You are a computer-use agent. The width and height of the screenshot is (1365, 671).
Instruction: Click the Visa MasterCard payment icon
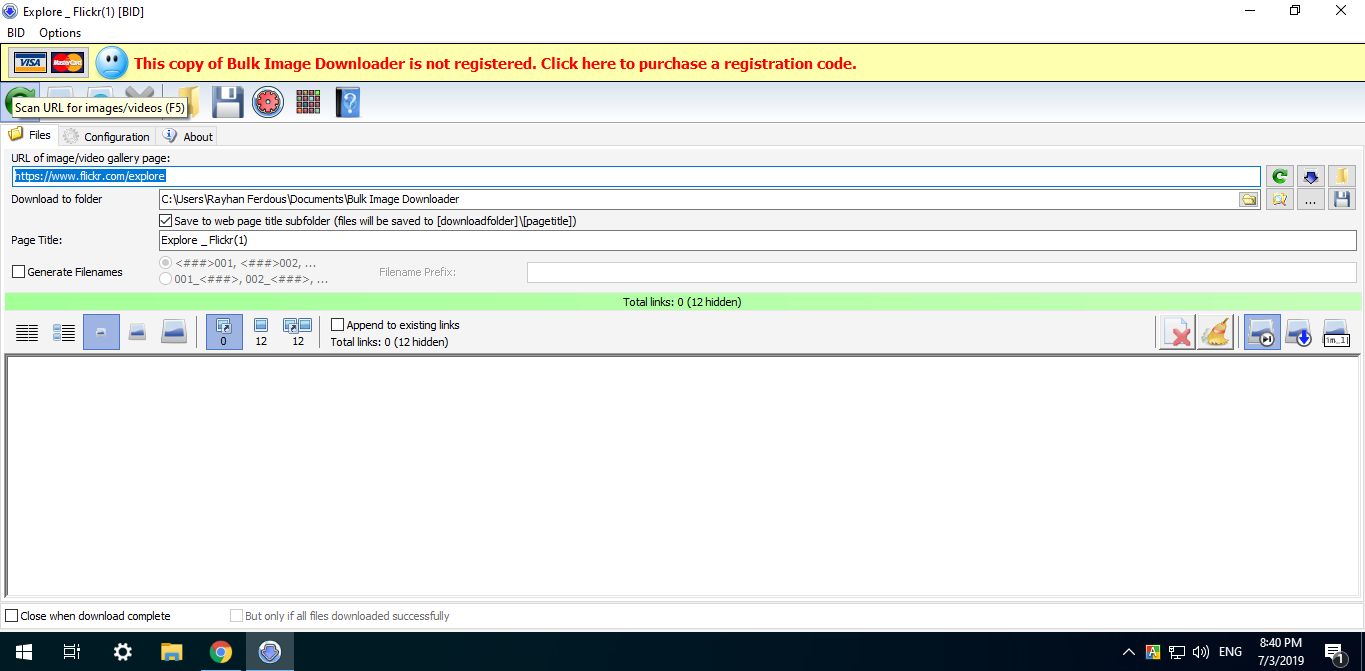49,63
